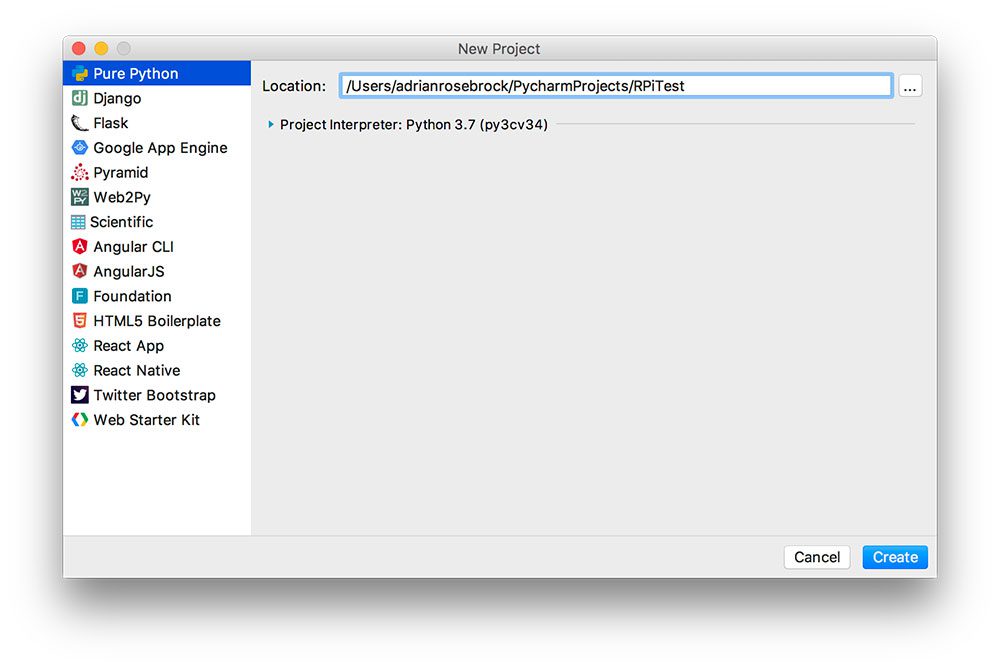Click the Foundation F icon
The height and width of the screenshot is (668, 1000).
80,296
